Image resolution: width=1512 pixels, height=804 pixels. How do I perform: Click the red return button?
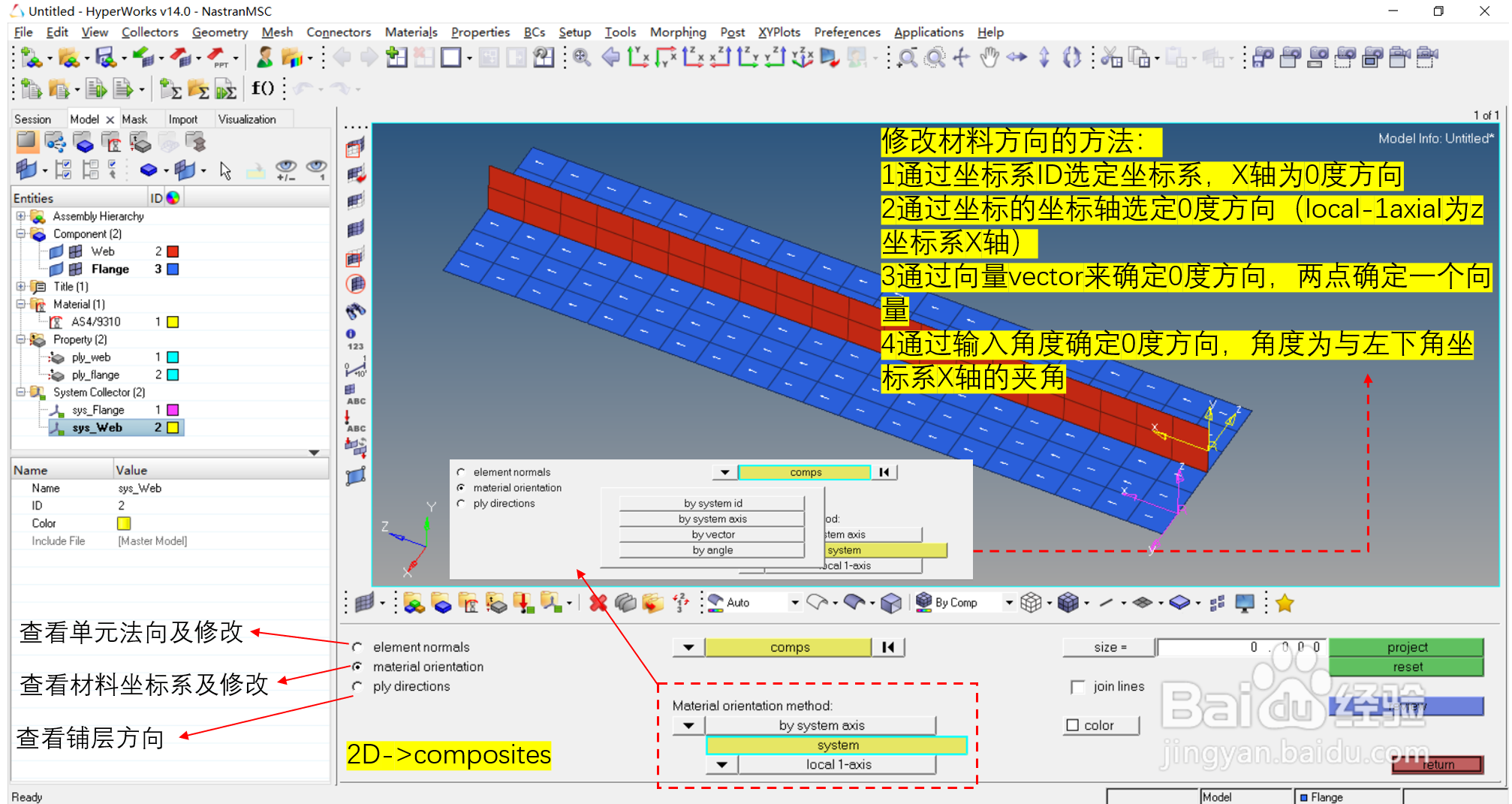(x=1437, y=764)
